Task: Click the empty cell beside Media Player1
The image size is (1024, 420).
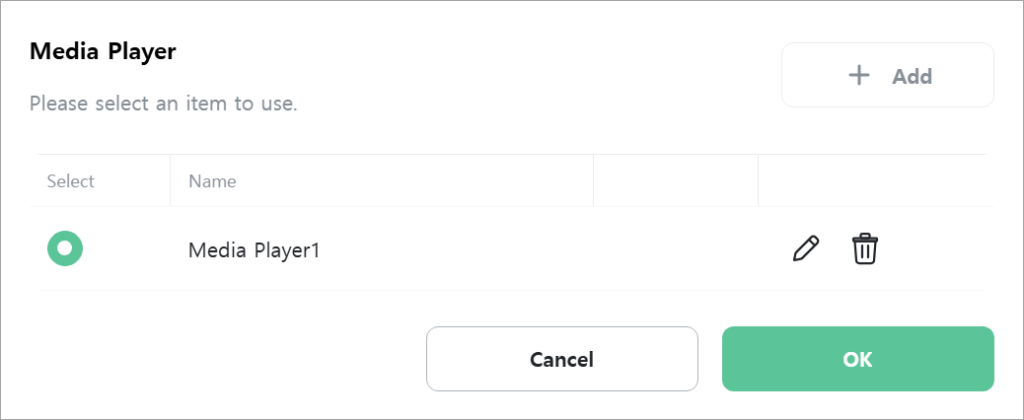Action: point(675,249)
